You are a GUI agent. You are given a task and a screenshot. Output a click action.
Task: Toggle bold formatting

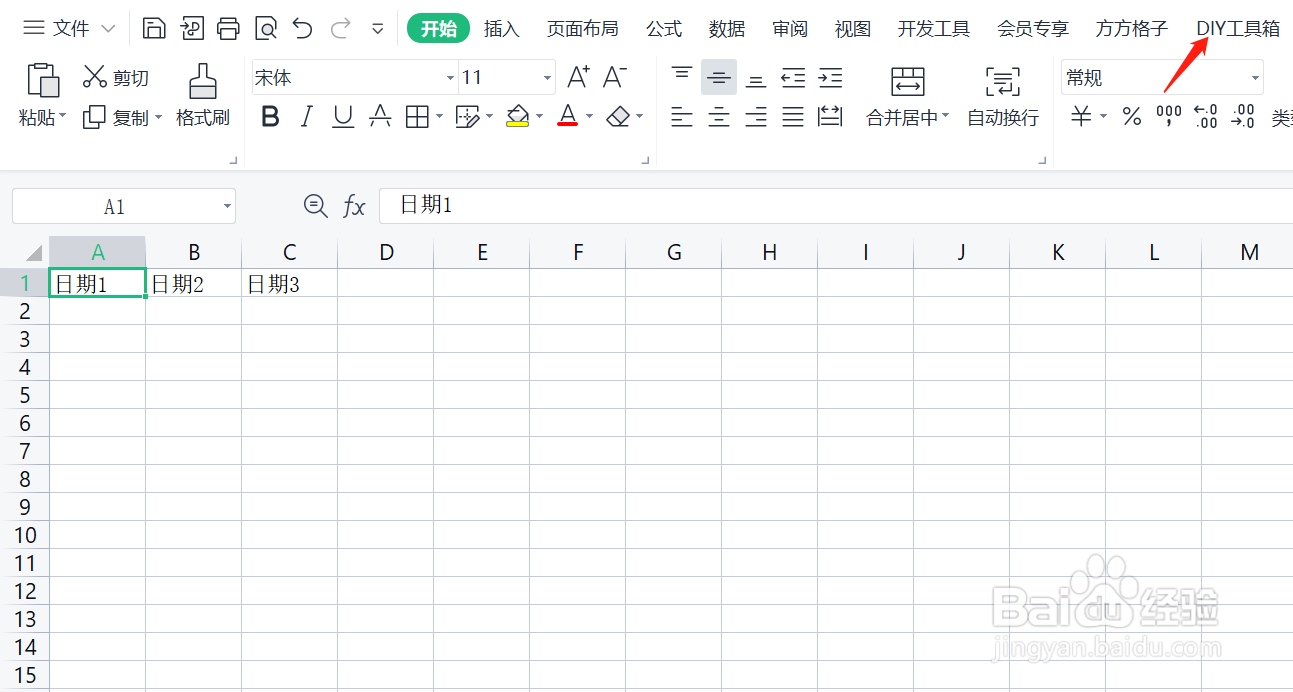coord(269,116)
